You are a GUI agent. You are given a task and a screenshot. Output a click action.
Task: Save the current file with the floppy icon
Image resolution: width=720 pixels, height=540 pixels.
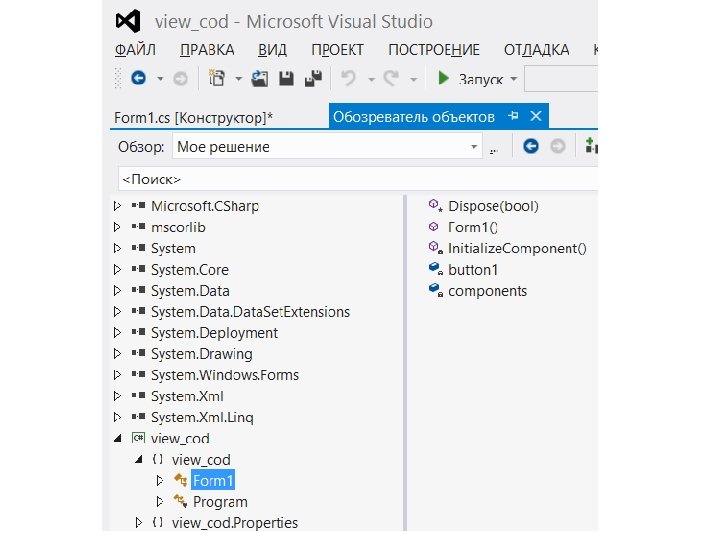[x=287, y=79]
